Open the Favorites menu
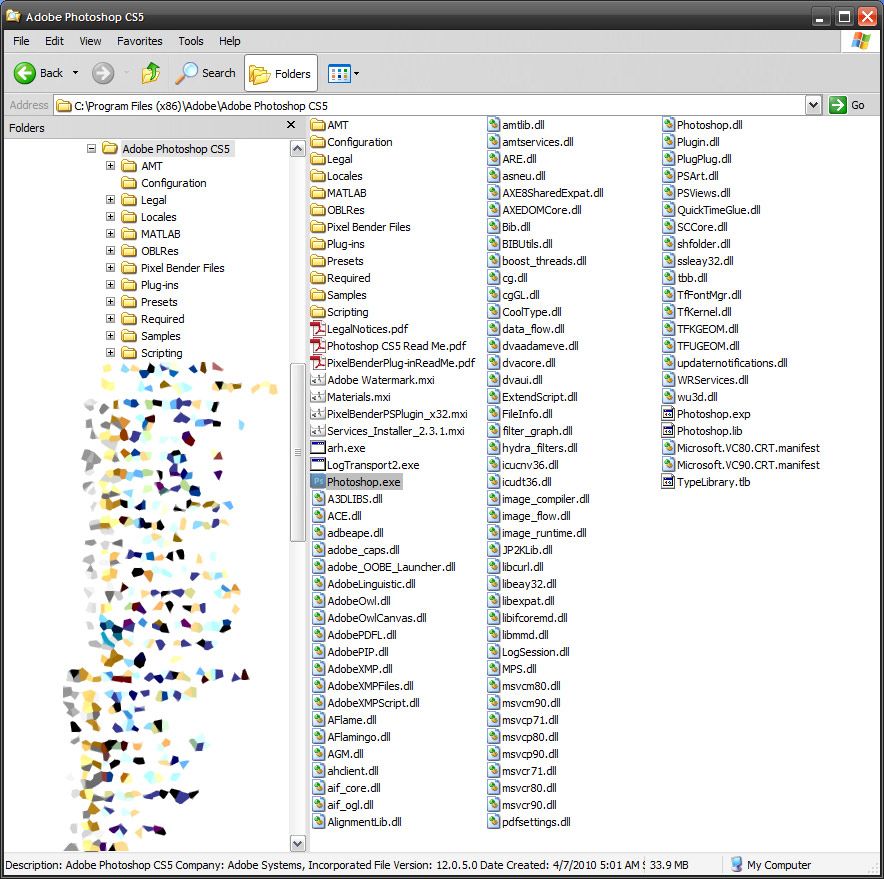 139,41
